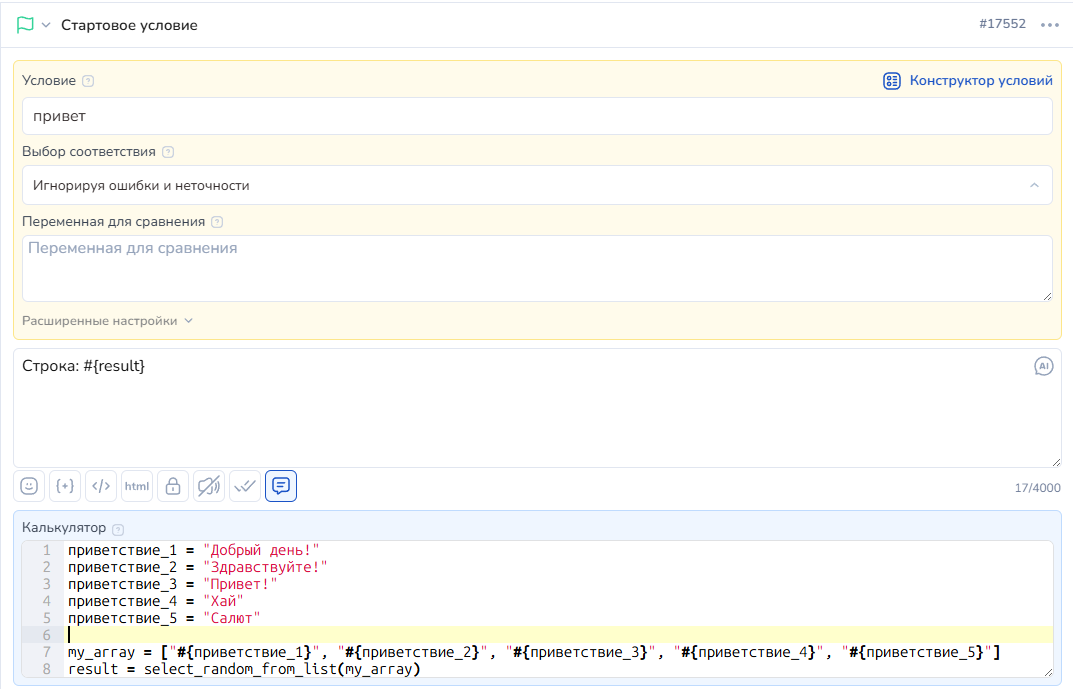Click the insert variable {+} icon
This screenshot has width=1073, height=689.
click(65, 486)
